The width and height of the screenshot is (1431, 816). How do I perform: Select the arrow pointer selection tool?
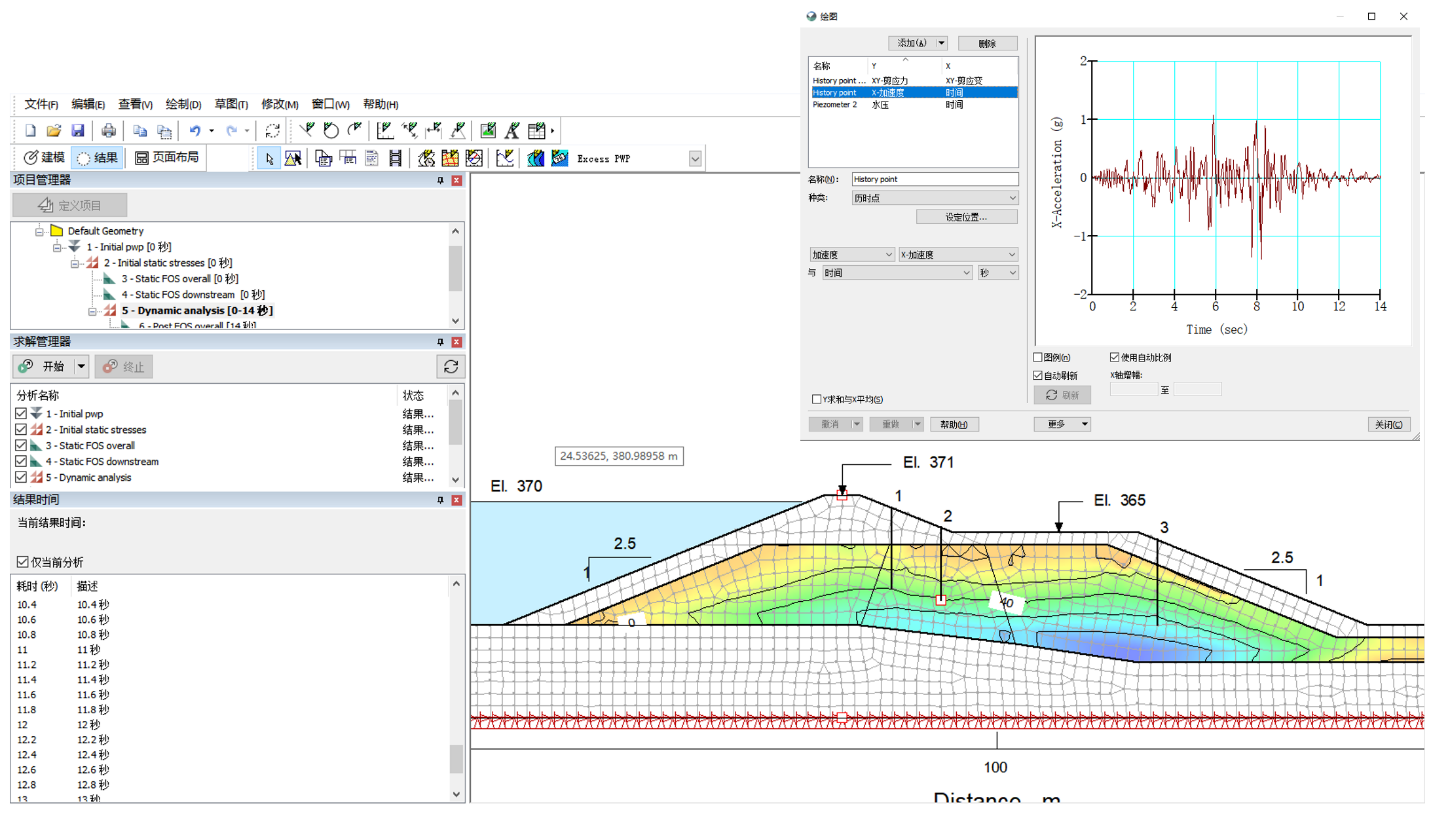click(268, 158)
